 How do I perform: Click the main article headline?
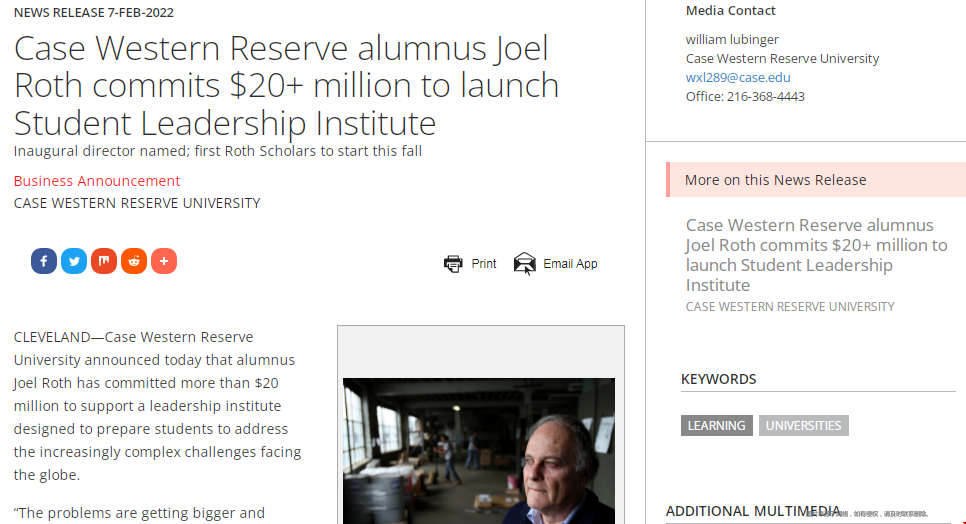[x=286, y=86]
